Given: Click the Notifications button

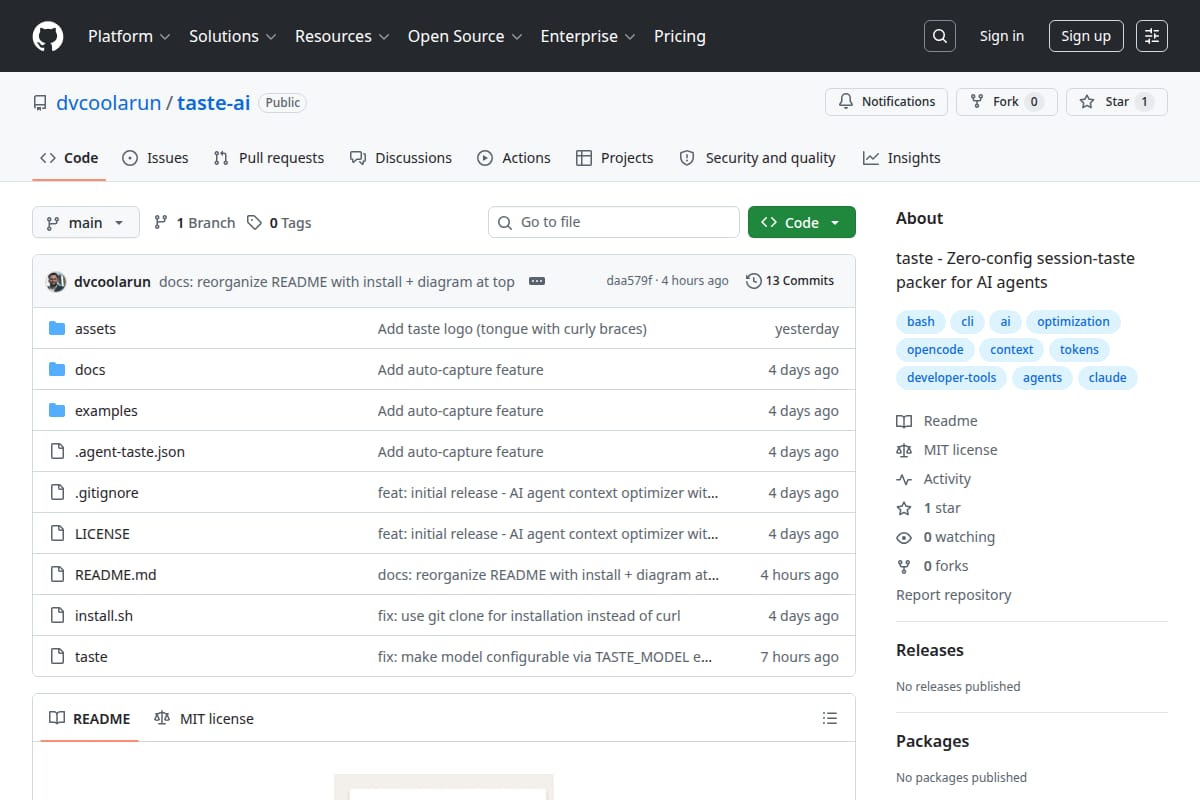Looking at the screenshot, I should coord(887,102).
